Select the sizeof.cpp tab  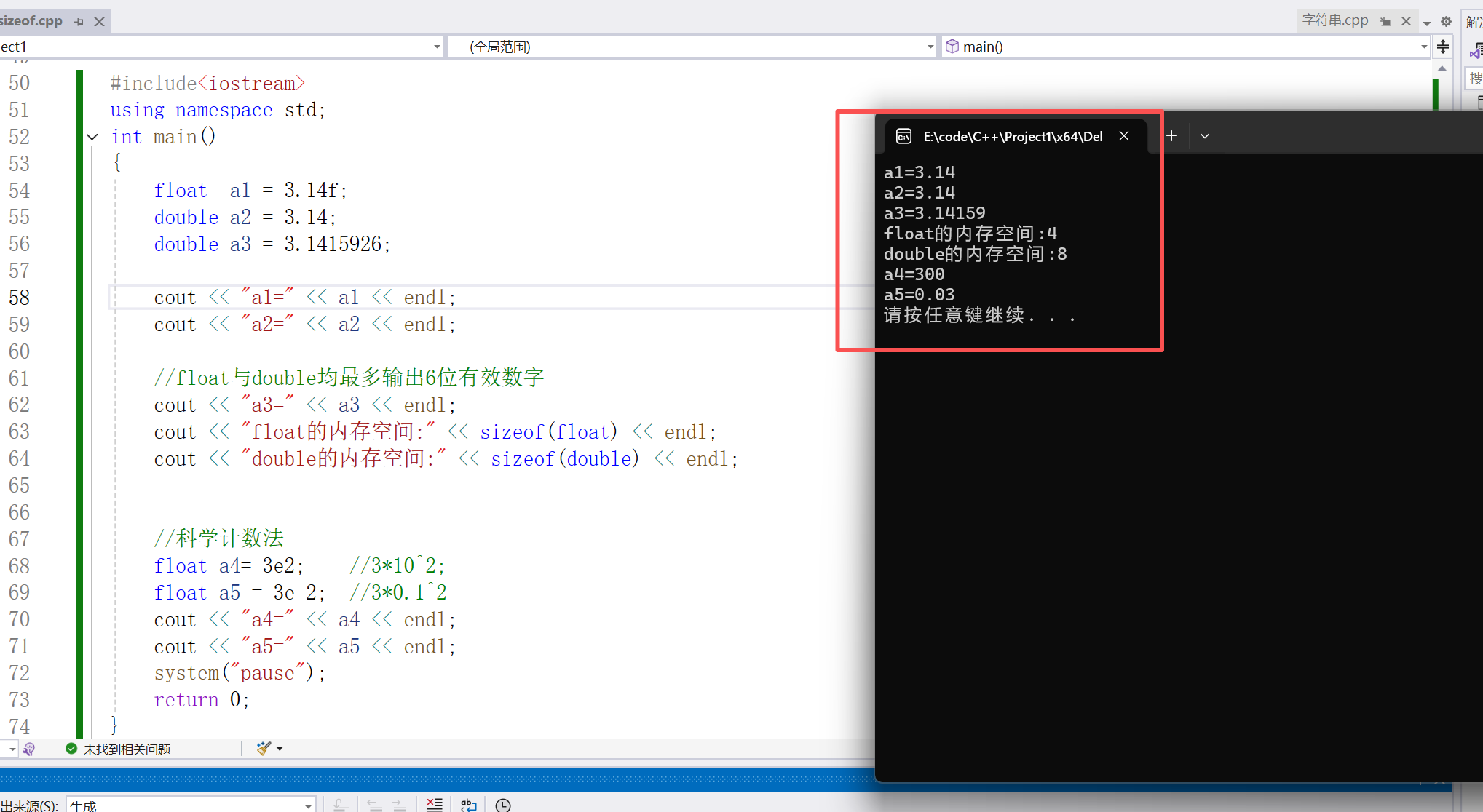point(31,21)
